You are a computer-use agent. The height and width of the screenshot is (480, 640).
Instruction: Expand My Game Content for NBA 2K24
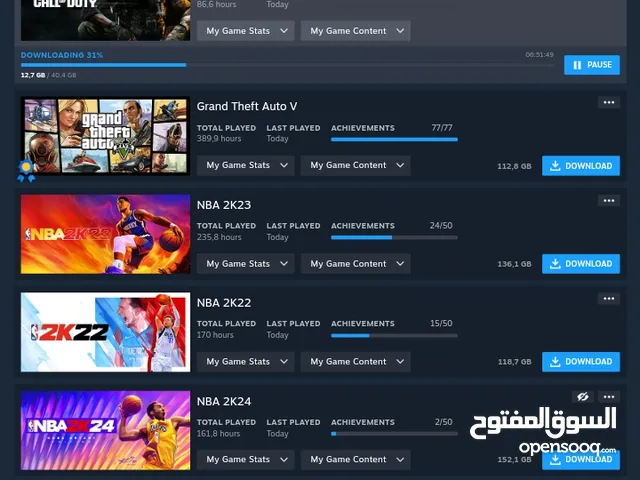pyautogui.click(x=356, y=460)
